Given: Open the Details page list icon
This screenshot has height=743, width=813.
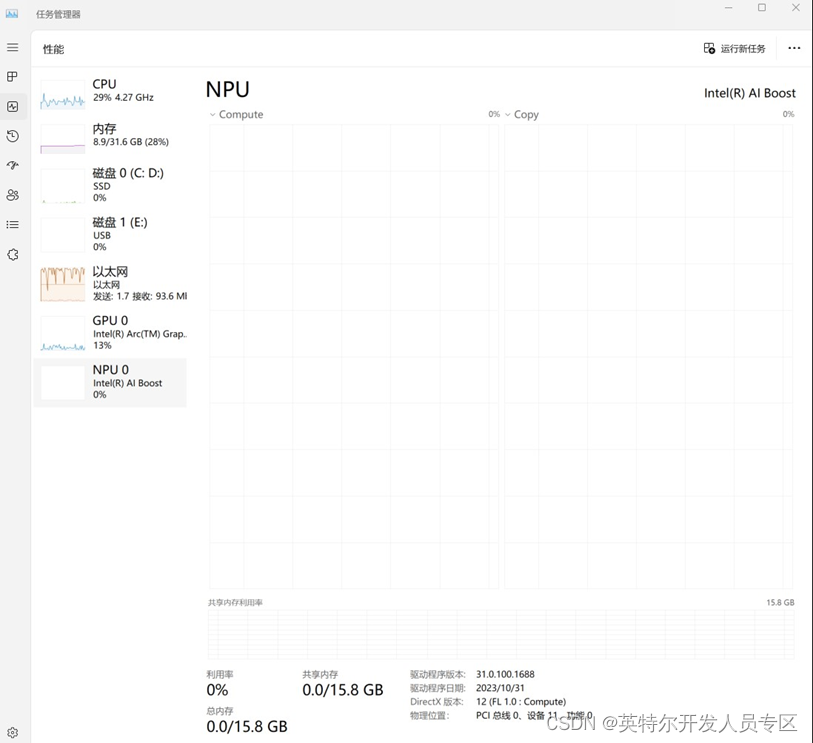Looking at the screenshot, I should click(x=12, y=225).
